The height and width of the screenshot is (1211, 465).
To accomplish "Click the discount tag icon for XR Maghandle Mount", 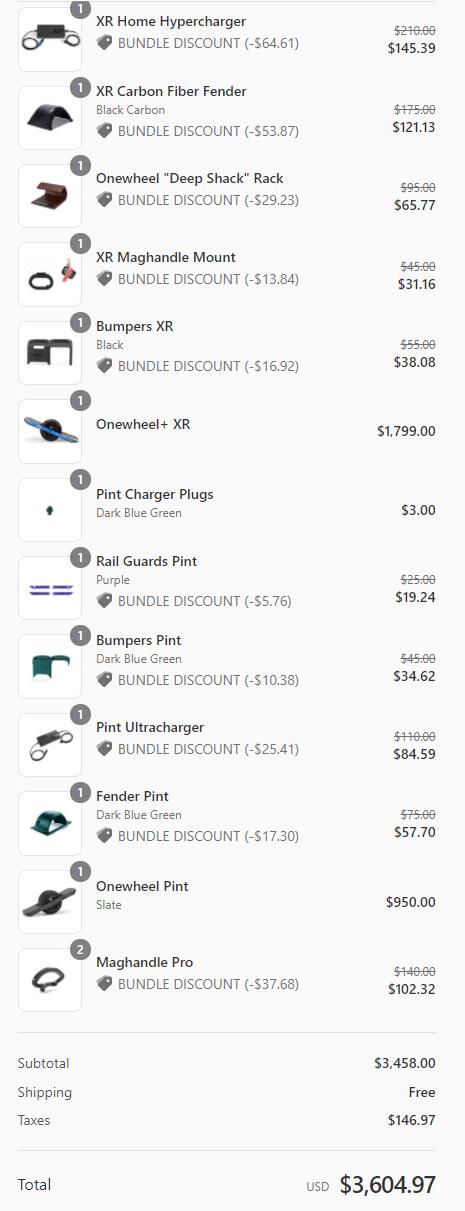I will [x=104, y=279].
